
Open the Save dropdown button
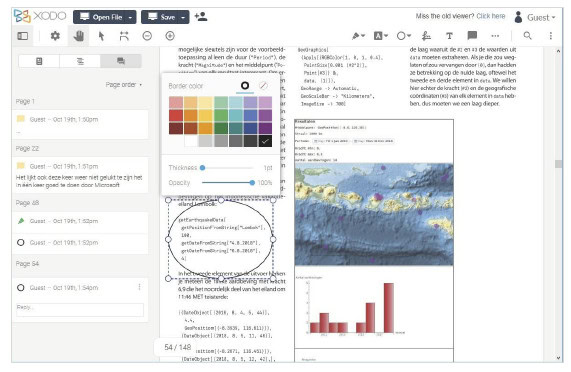click(165, 17)
